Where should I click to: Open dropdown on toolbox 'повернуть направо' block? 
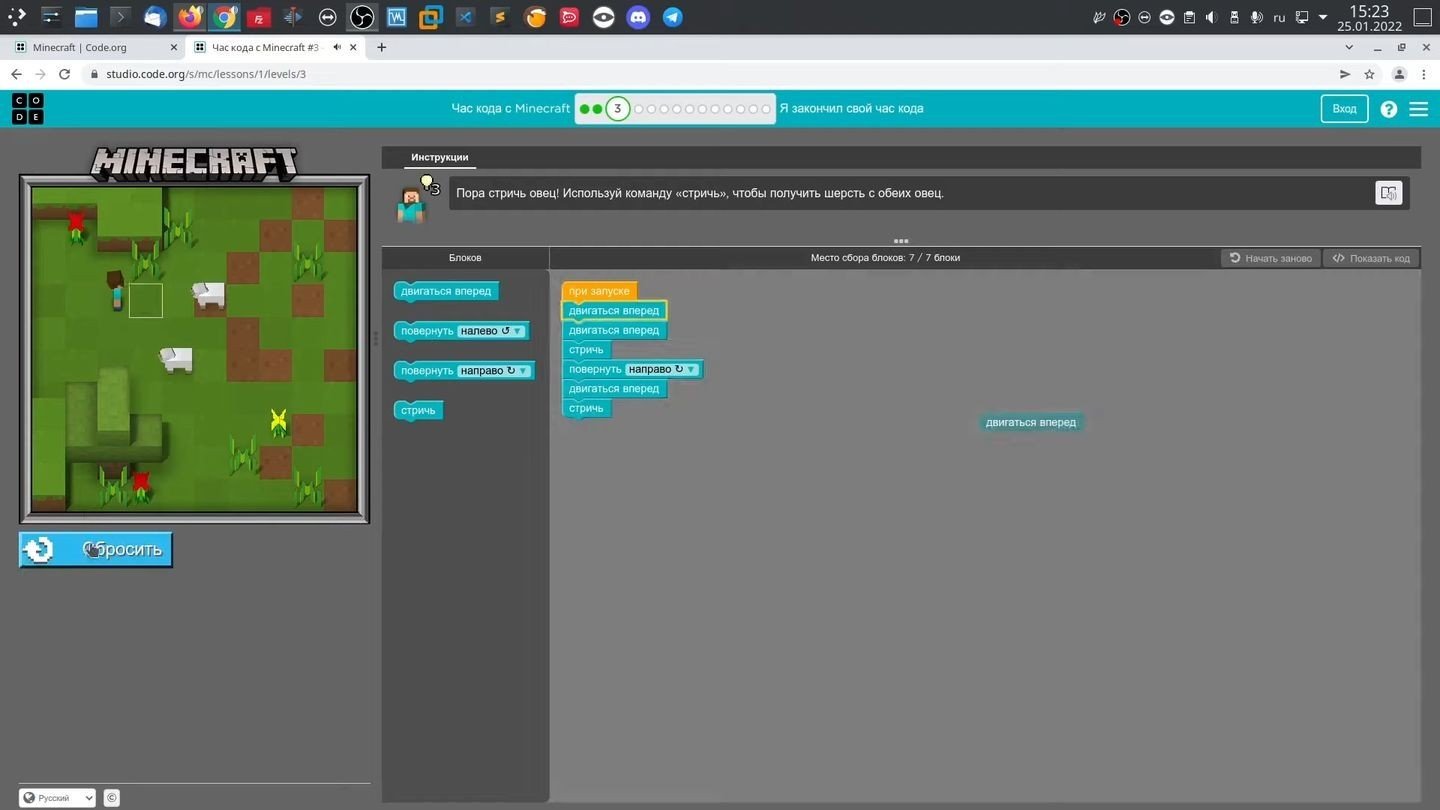(522, 371)
